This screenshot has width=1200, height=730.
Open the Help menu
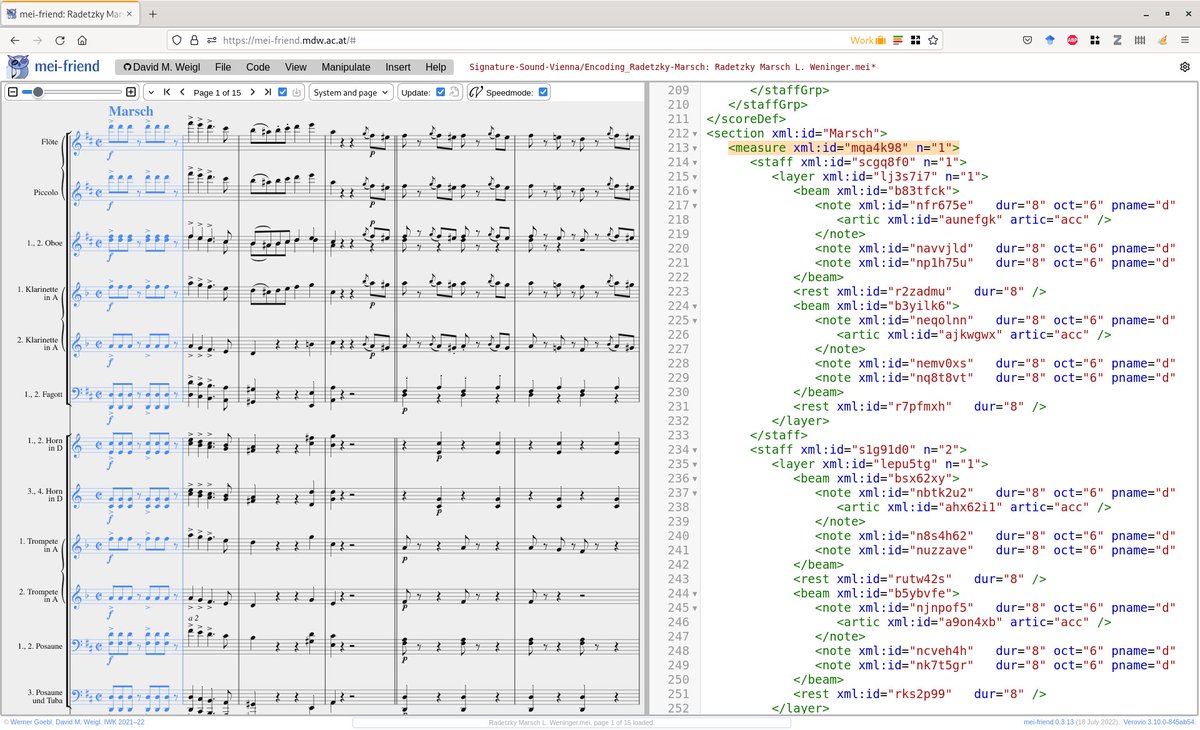(x=436, y=67)
